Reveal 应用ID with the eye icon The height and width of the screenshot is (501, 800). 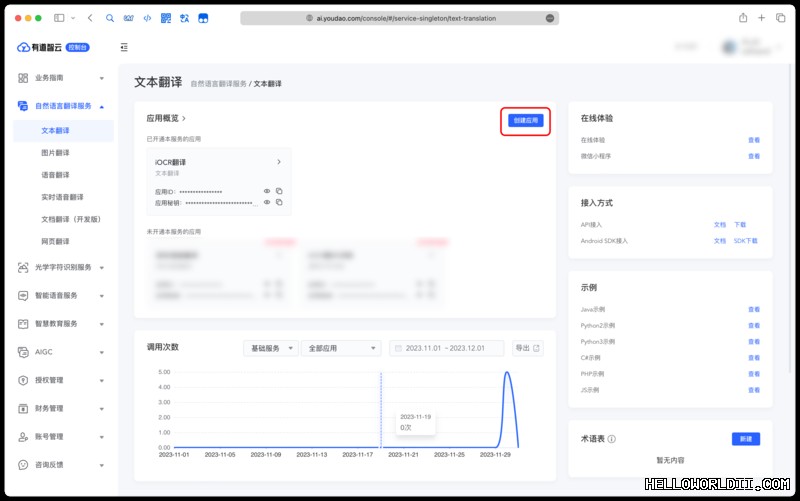coord(267,191)
